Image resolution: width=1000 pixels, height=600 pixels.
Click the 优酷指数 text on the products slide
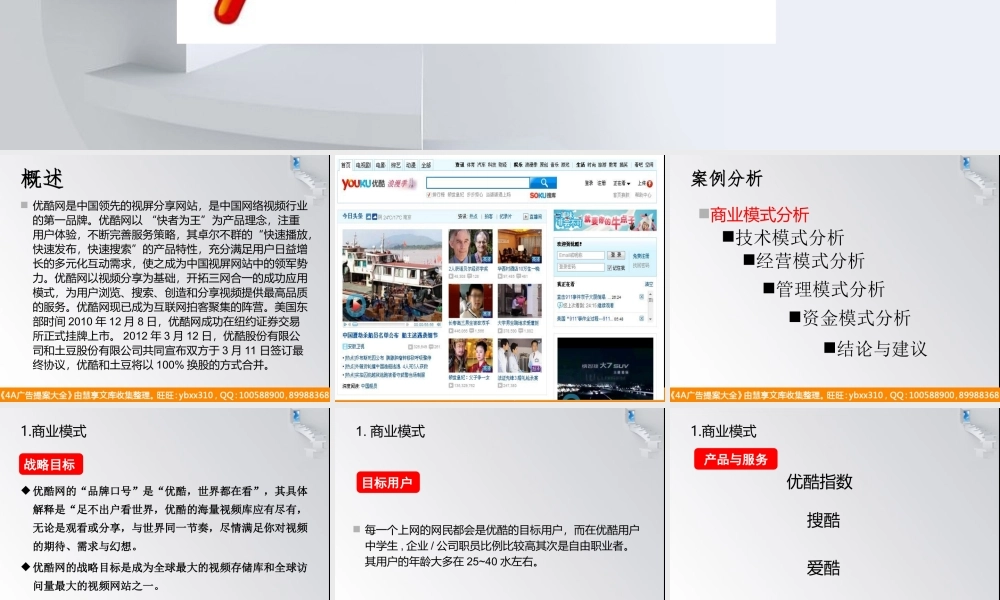[820, 481]
